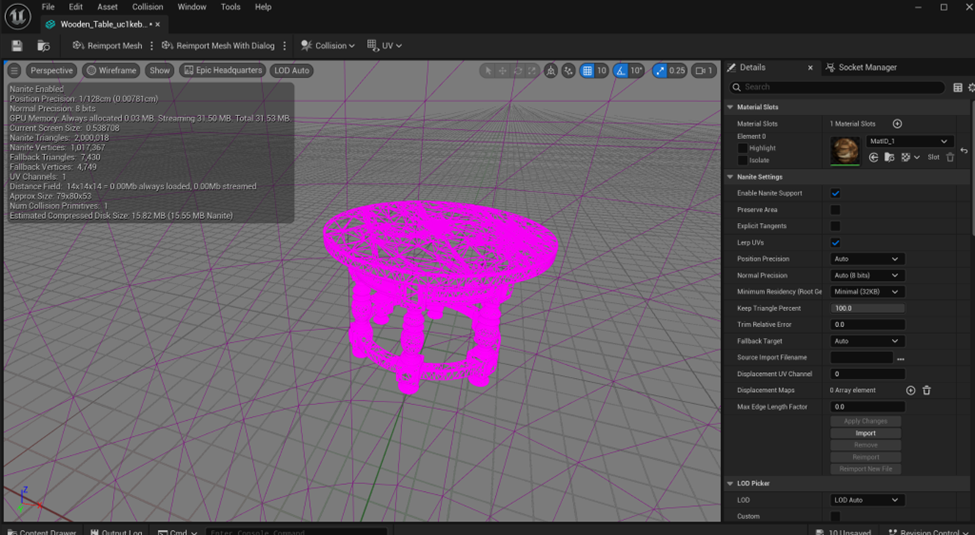Open scale snap value 0.25
The image size is (975, 535).
tap(677, 71)
